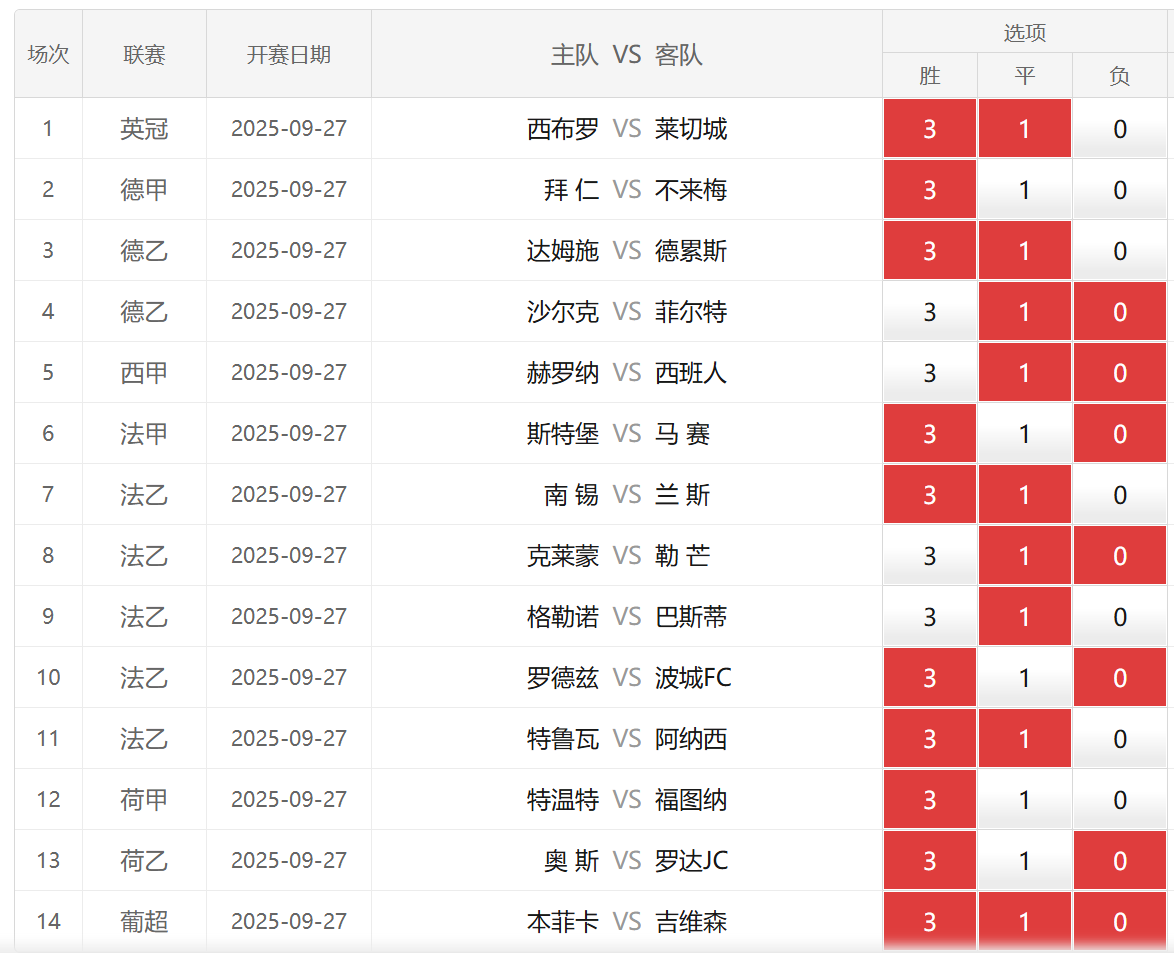Click the home team name 本菲卡

click(562, 922)
